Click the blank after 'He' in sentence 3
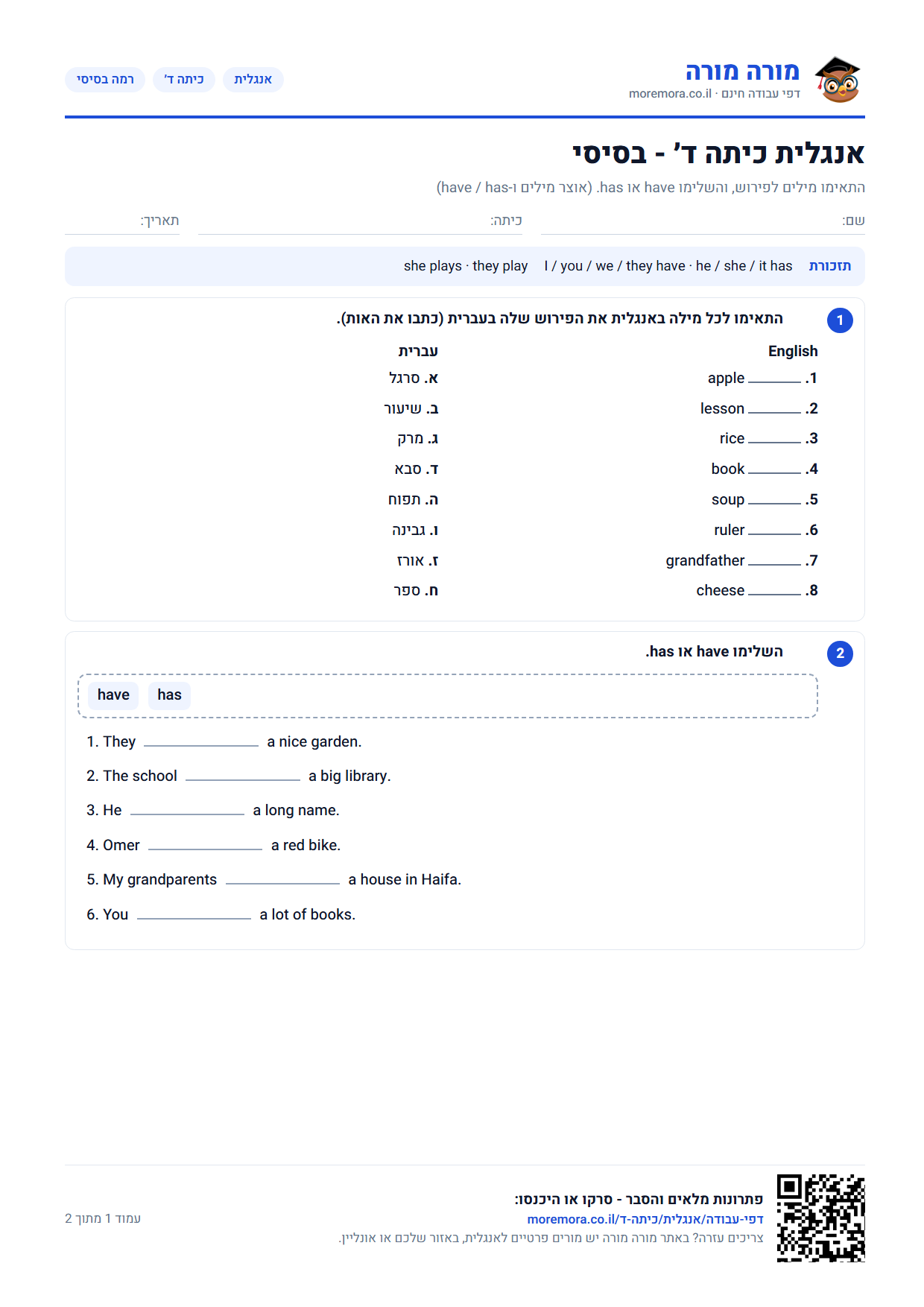 (187, 811)
